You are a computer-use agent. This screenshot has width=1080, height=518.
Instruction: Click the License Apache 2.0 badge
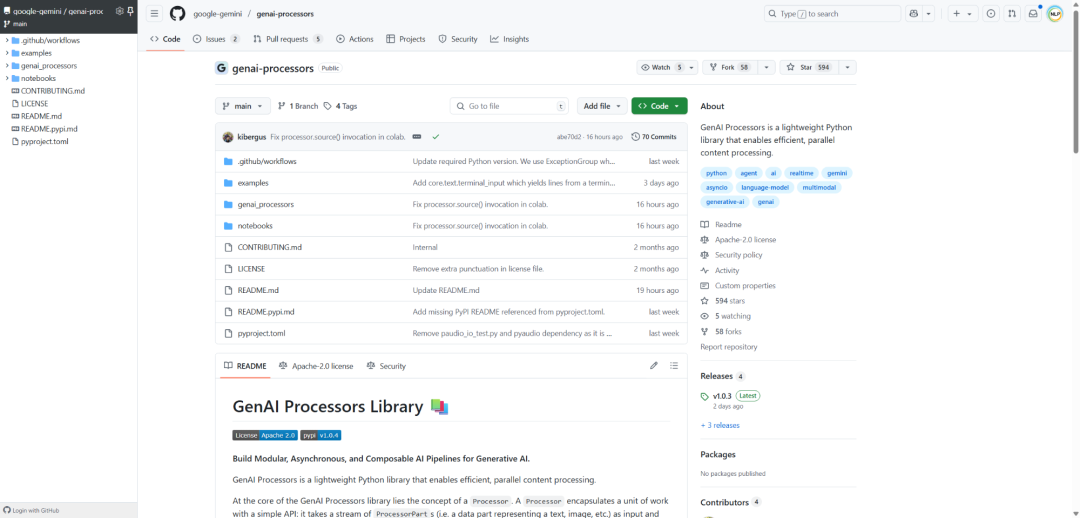(x=265, y=435)
